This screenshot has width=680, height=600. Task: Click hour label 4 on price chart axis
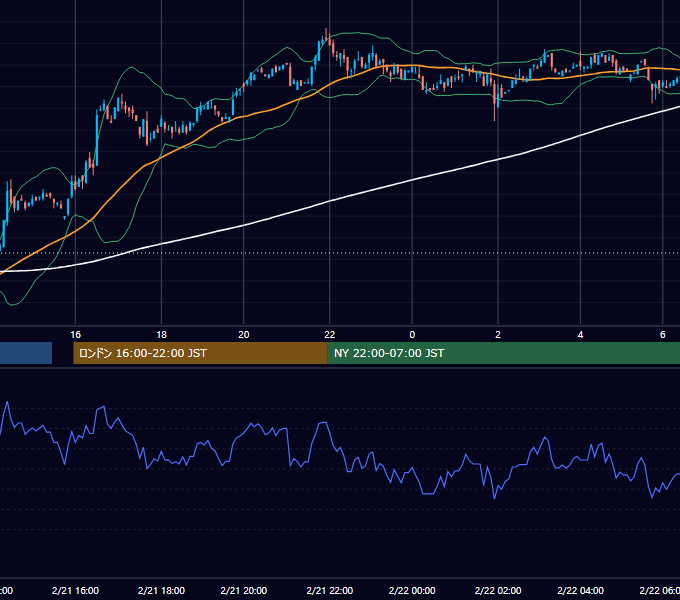580,334
